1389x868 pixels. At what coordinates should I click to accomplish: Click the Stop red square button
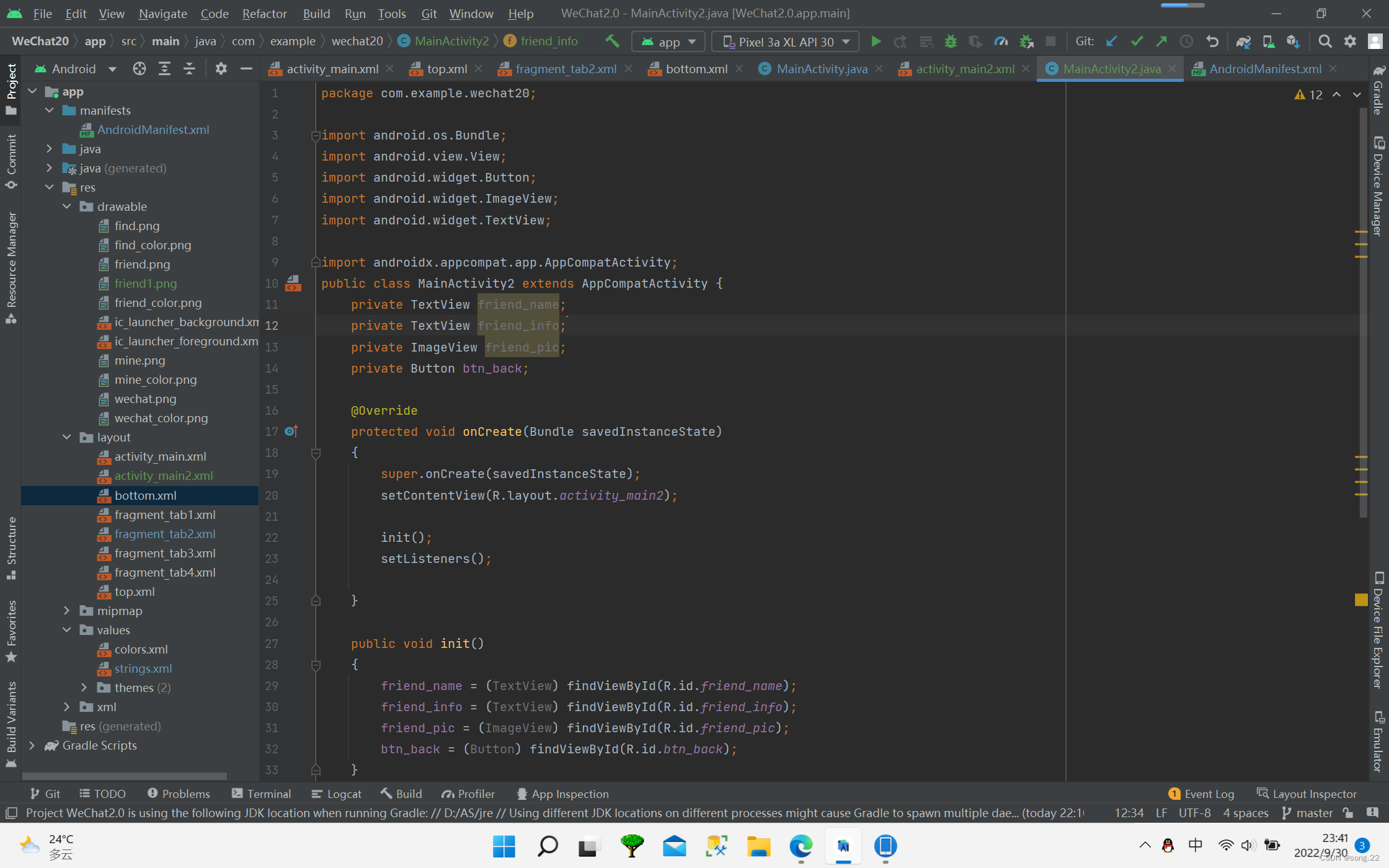[1050, 42]
